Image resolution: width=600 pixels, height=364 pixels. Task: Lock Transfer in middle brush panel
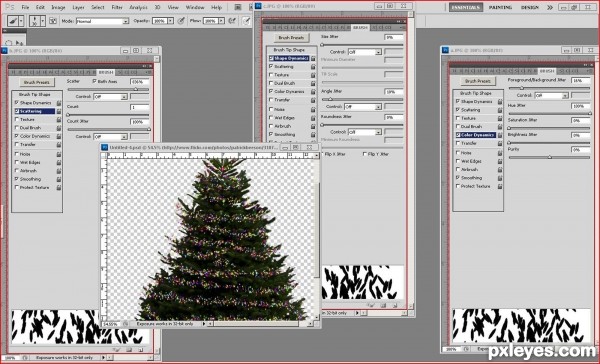coord(313,100)
